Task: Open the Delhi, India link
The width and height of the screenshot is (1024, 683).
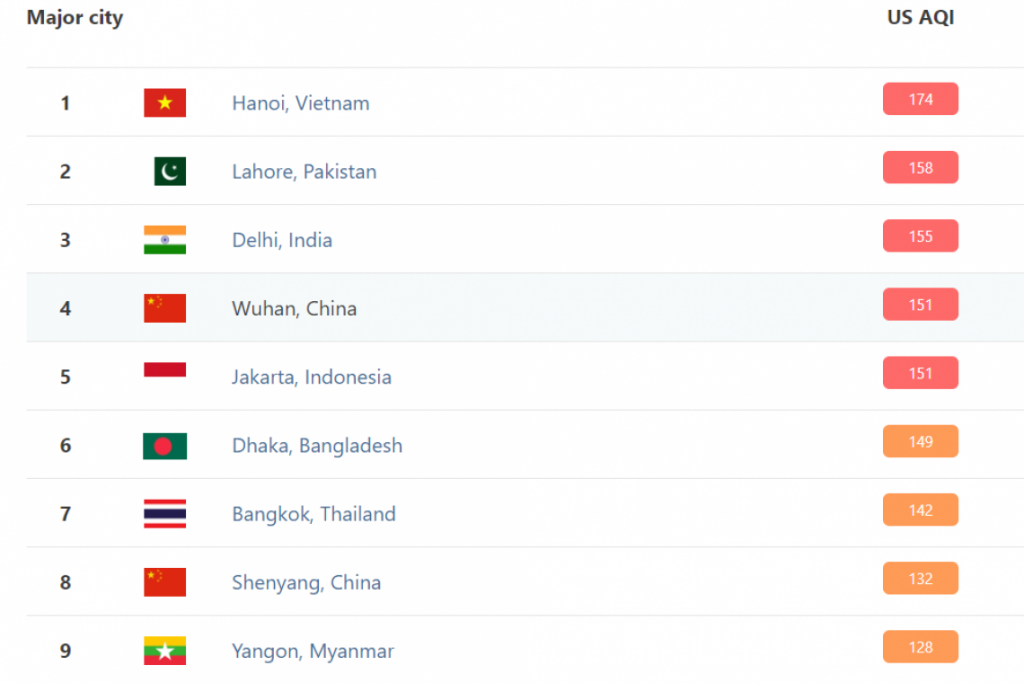Action: (282, 240)
